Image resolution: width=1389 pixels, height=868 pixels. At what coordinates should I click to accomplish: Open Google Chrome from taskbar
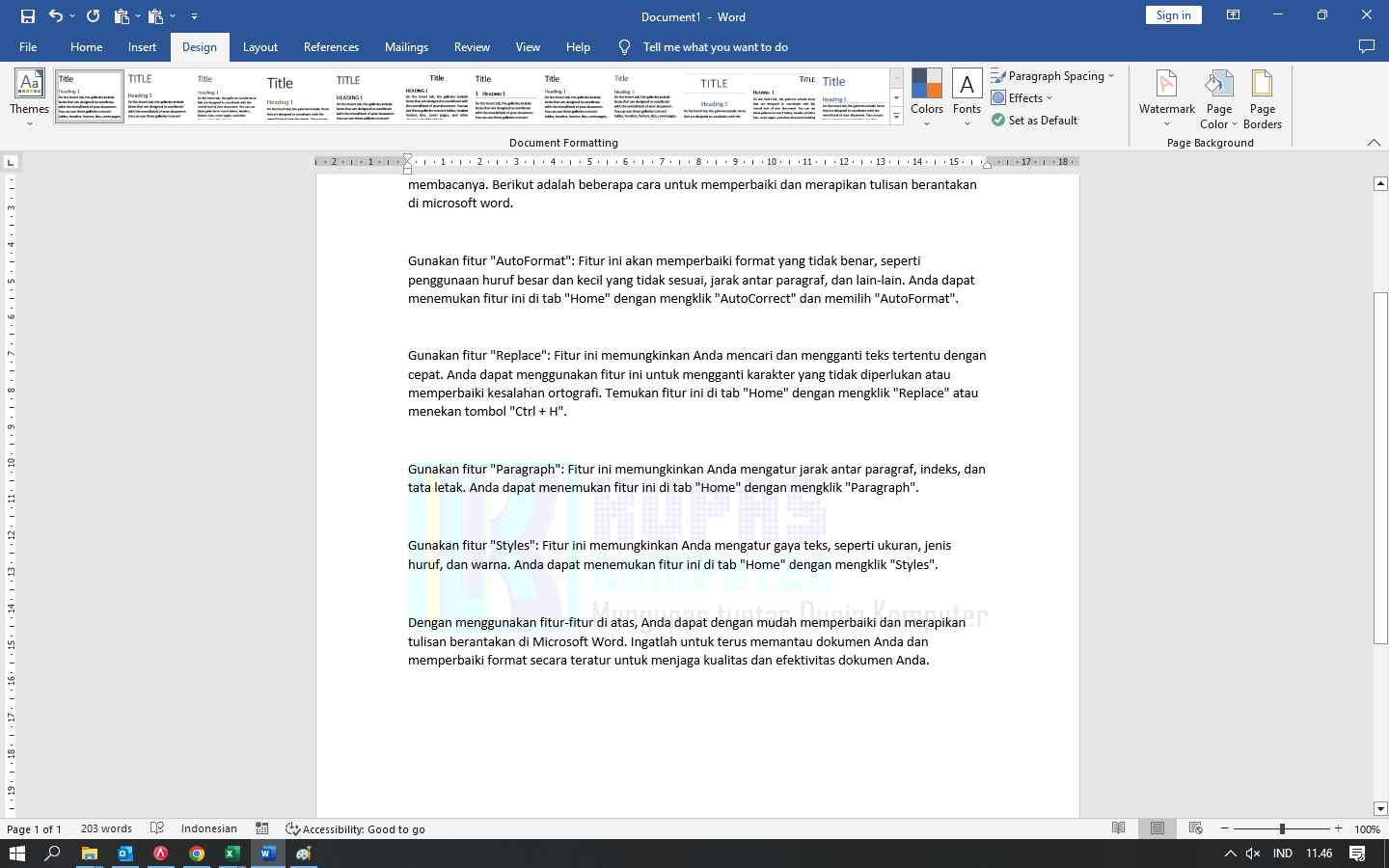[x=197, y=854]
